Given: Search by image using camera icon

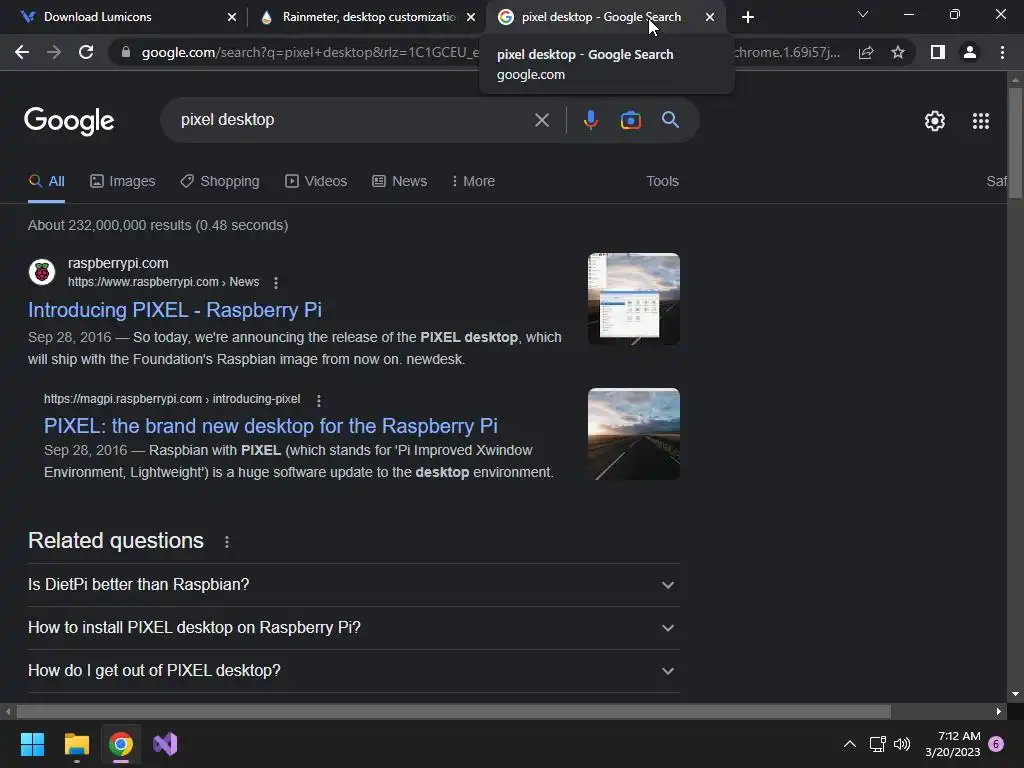Looking at the screenshot, I should coord(630,120).
